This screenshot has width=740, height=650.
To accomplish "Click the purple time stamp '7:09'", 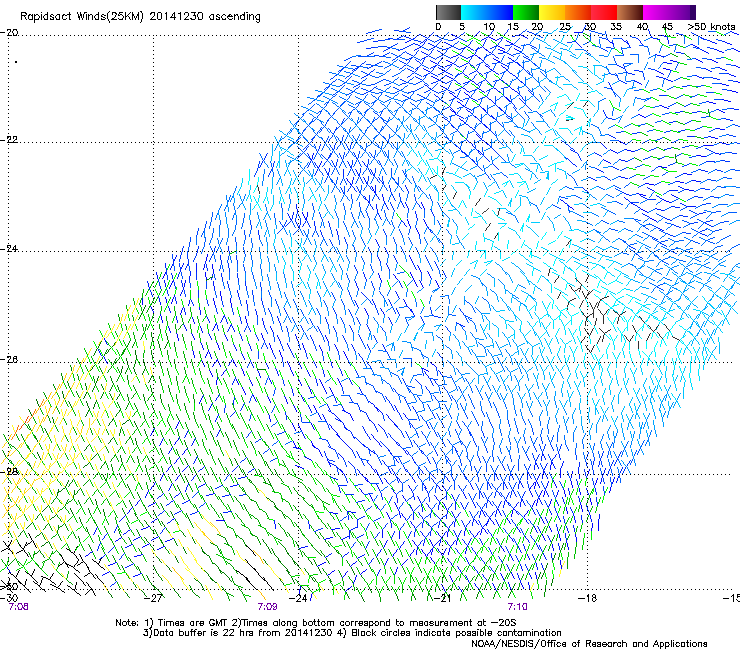I will pyautogui.click(x=267, y=607).
